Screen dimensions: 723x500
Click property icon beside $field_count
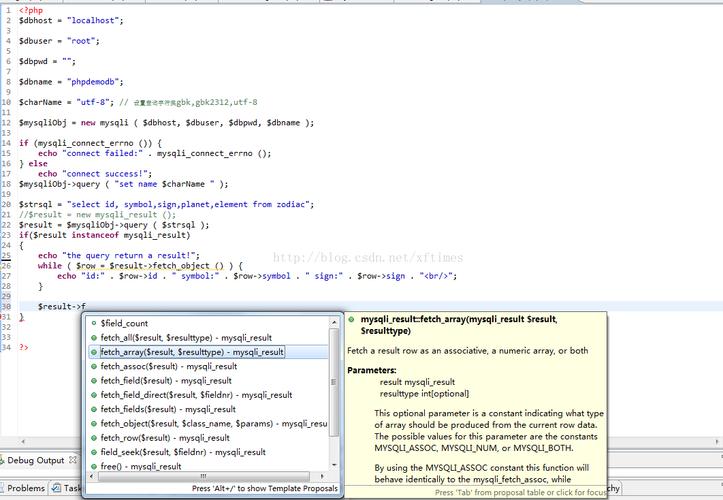94,323
